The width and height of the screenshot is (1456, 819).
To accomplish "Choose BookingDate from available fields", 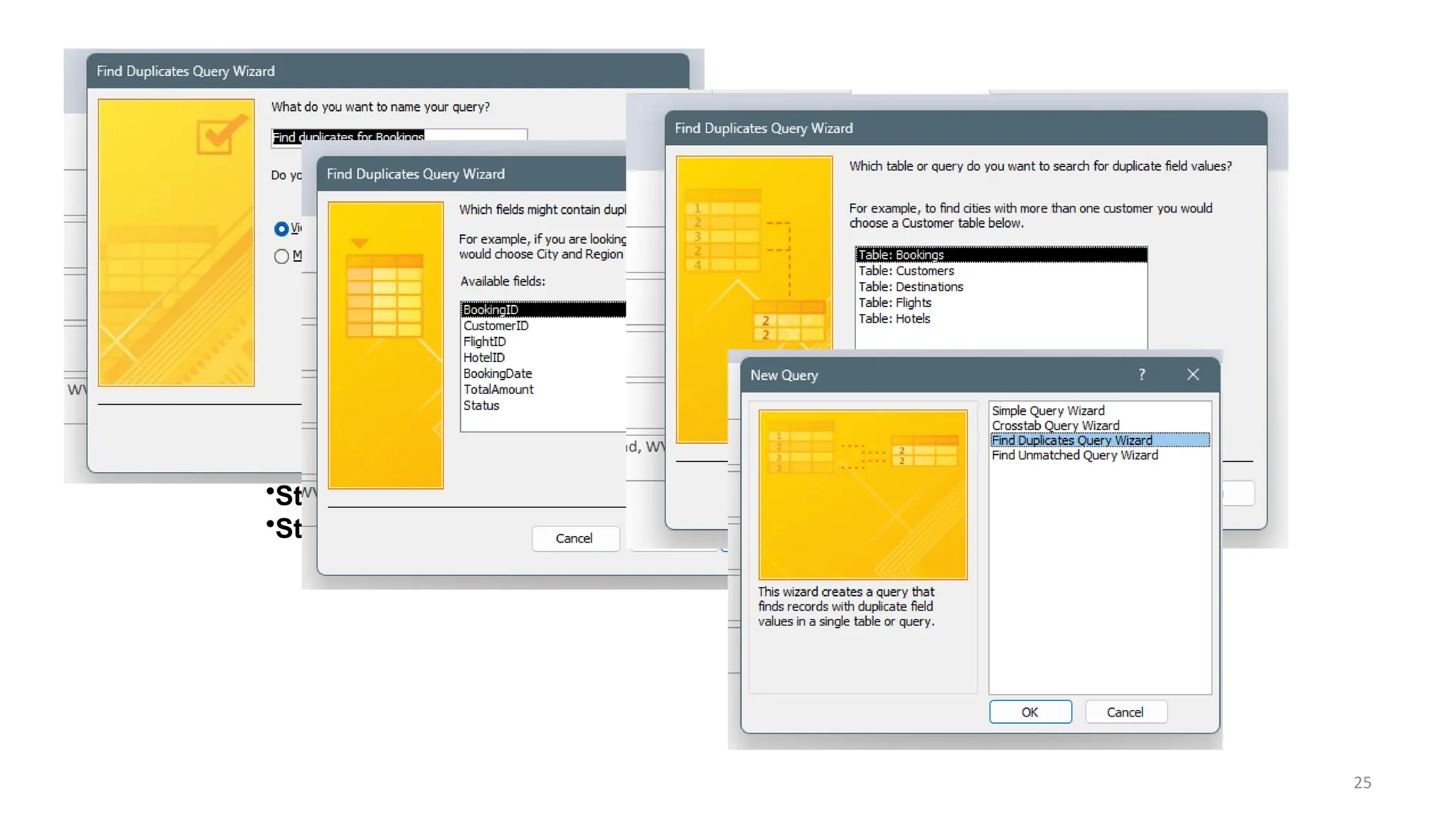I will click(x=497, y=374).
